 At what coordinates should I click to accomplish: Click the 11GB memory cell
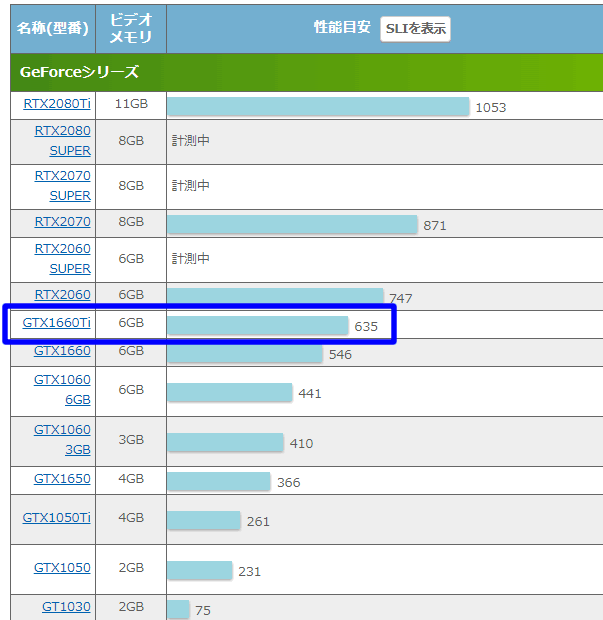pyautogui.click(x=131, y=104)
